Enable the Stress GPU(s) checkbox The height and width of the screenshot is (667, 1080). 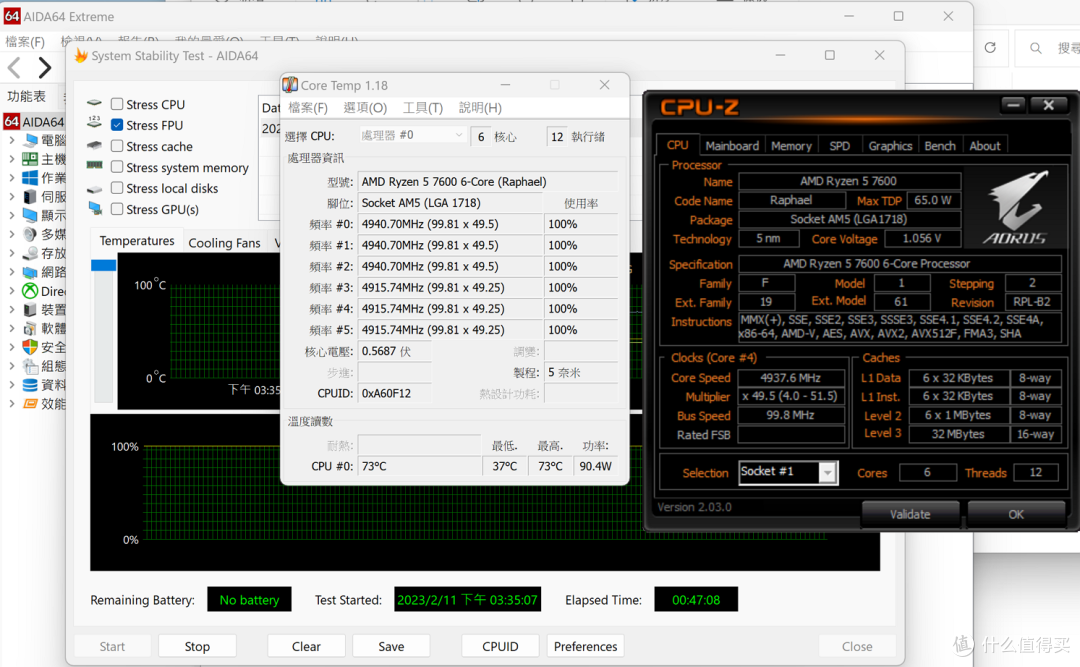tap(117, 209)
